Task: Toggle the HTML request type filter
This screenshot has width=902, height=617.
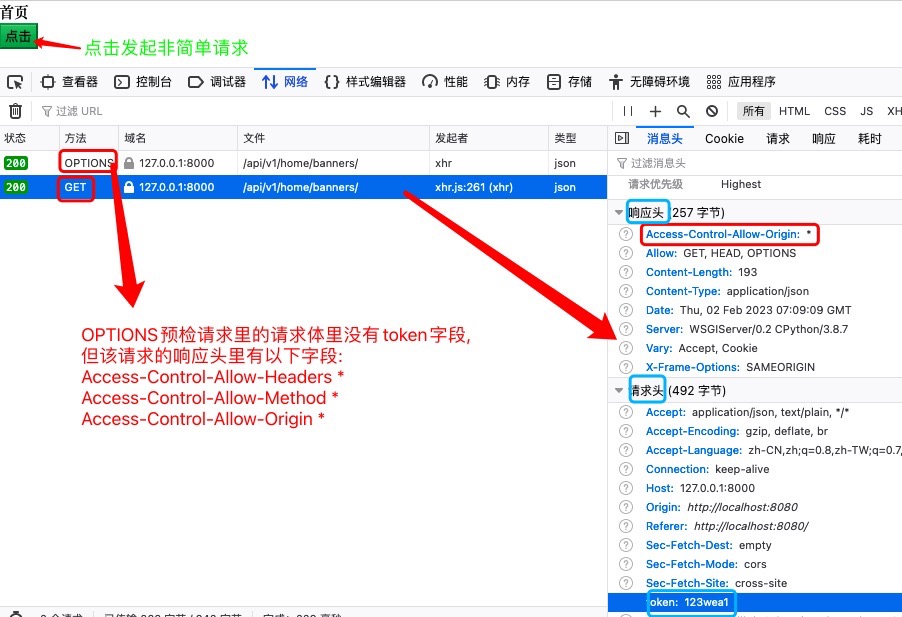Action: click(x=794, y=111)
